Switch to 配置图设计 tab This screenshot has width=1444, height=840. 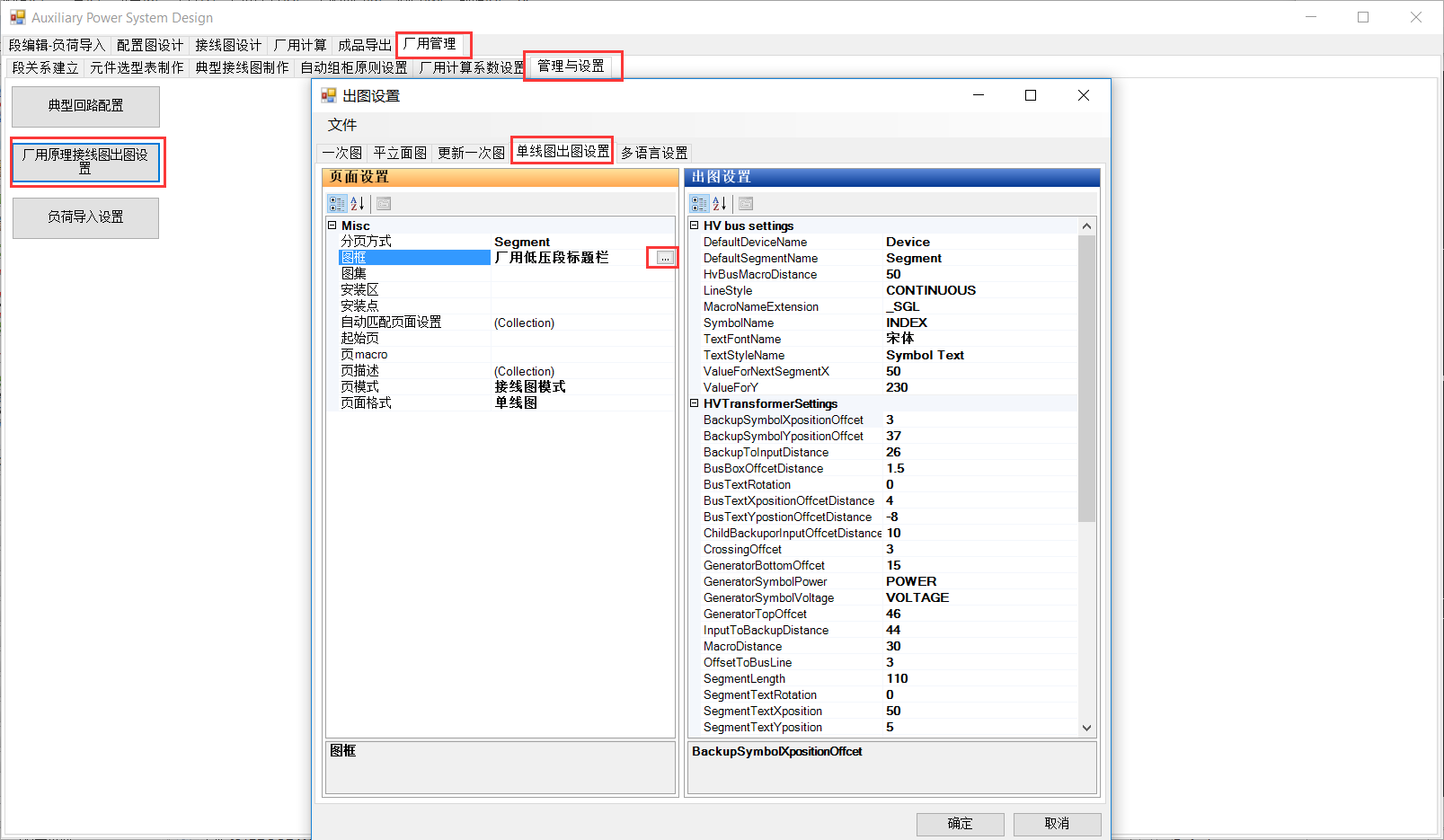coord(150,45)
